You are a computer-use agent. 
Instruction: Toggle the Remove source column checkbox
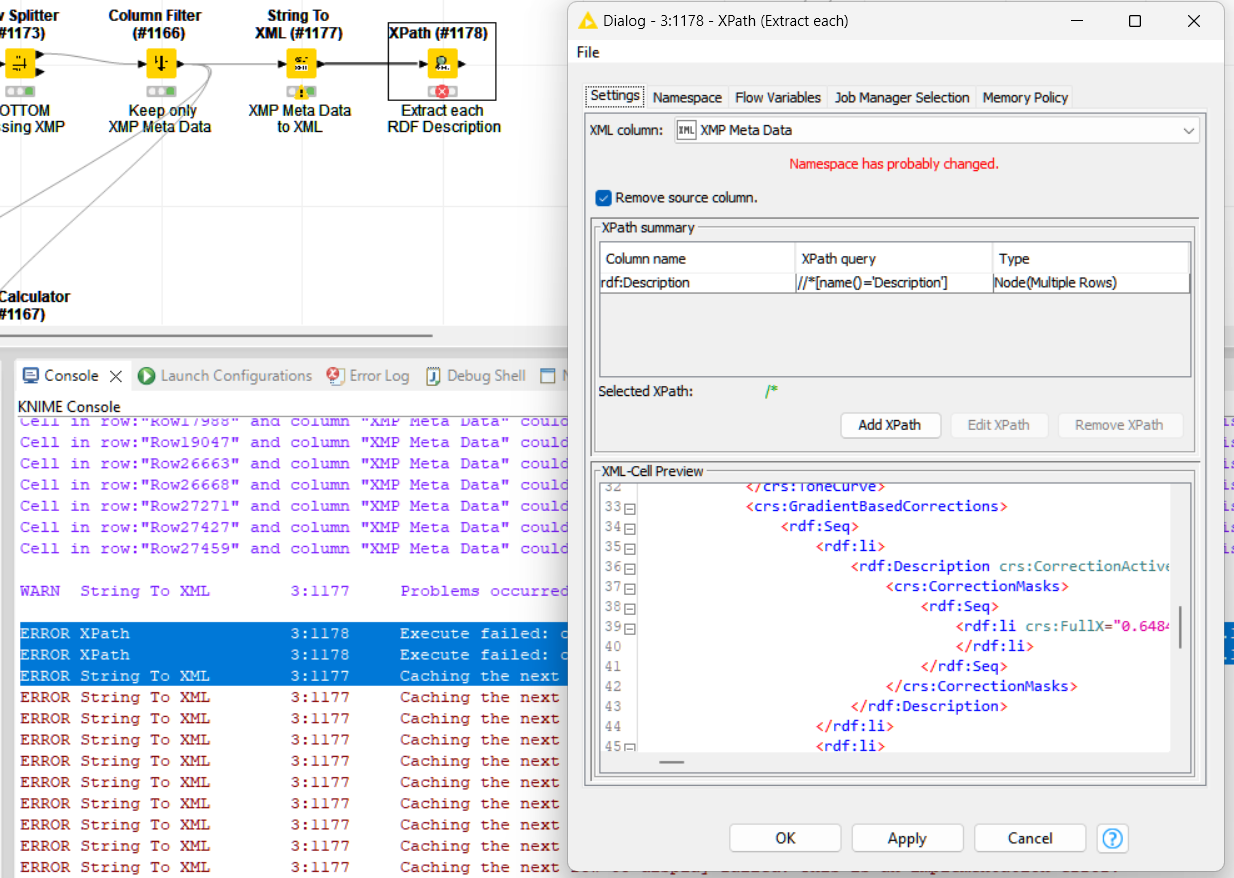603,198
